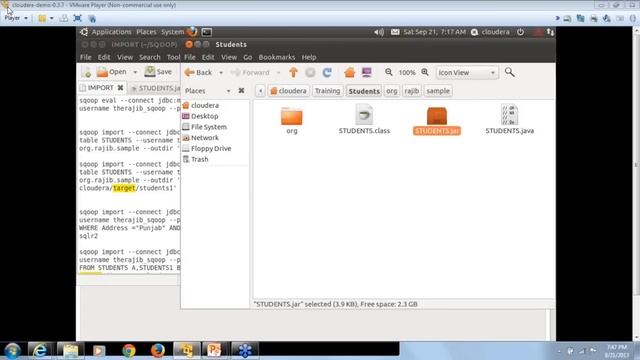
Task: Open the Computer location icon
Action: [x=367, y=73]
